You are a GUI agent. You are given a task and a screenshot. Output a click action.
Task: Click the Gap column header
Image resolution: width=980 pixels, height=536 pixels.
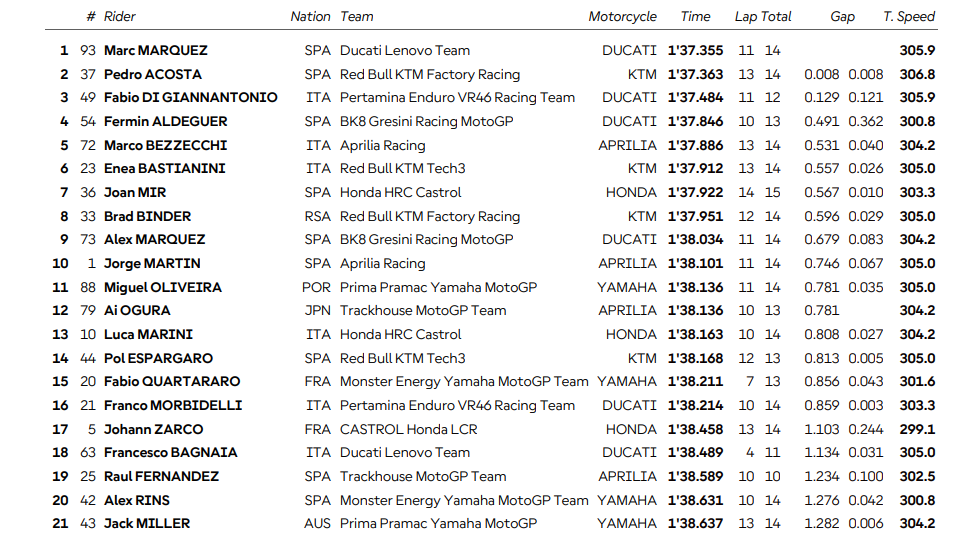842,16
